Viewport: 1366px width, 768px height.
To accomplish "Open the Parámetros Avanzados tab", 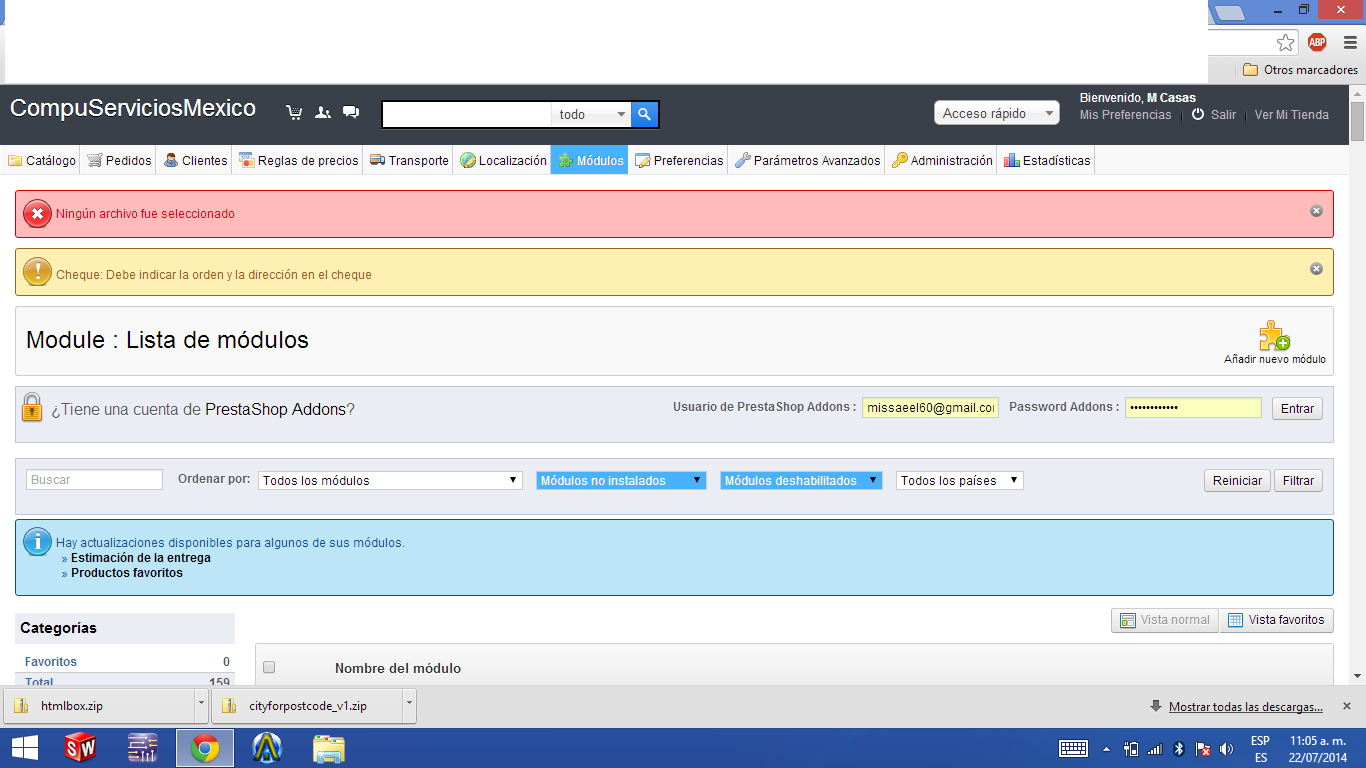I will coord(807,160).
